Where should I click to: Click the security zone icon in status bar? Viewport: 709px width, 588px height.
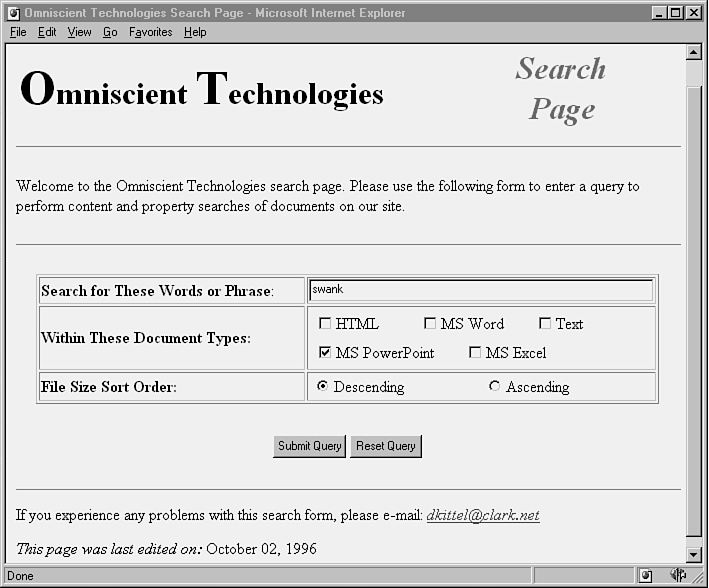[x=677, y=576]
